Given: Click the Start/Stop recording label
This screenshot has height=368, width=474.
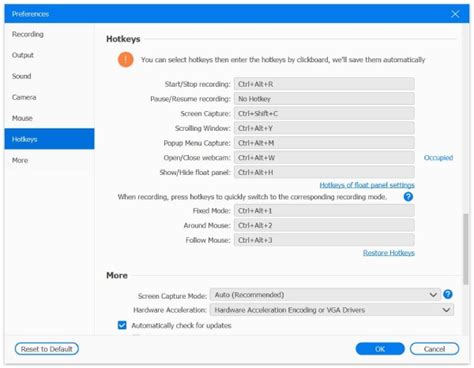Looking at the screenshot, I should pos(197,84).
